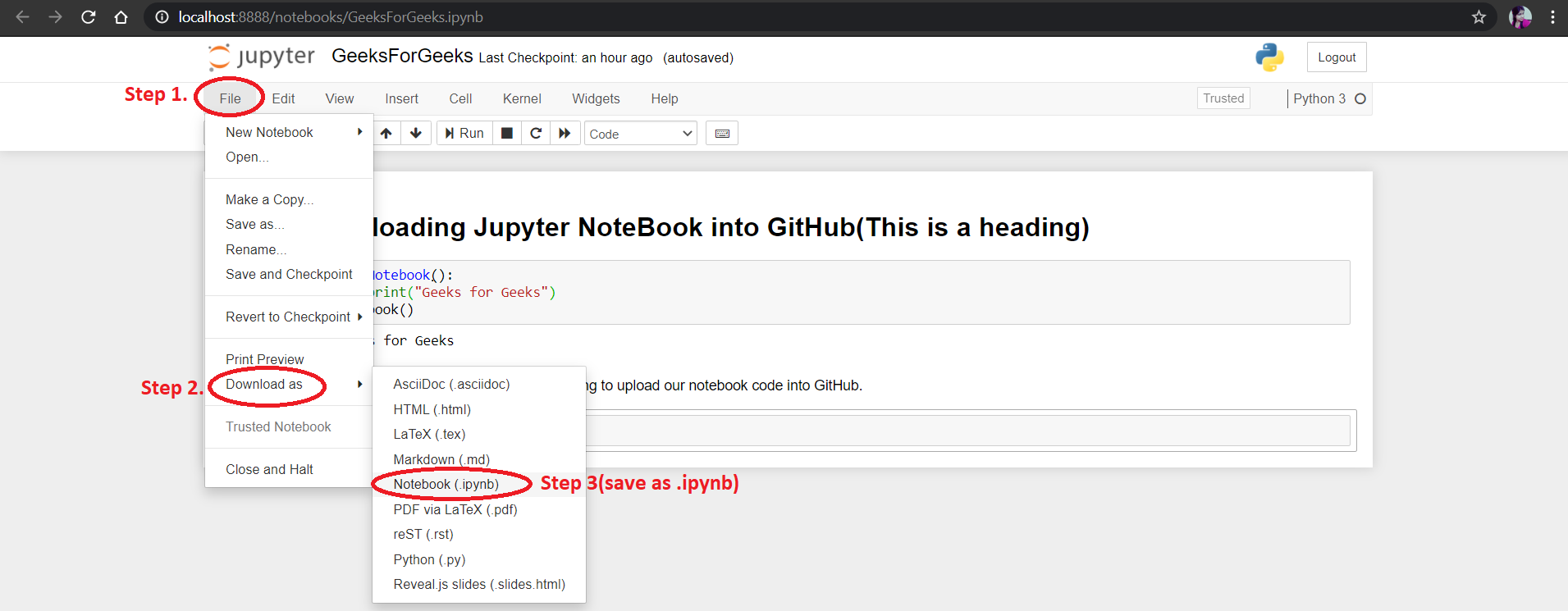Screen dimensions: 1568x611
Task: Click the markdown text about uploading notebook
Action: [x=725, y=385]
